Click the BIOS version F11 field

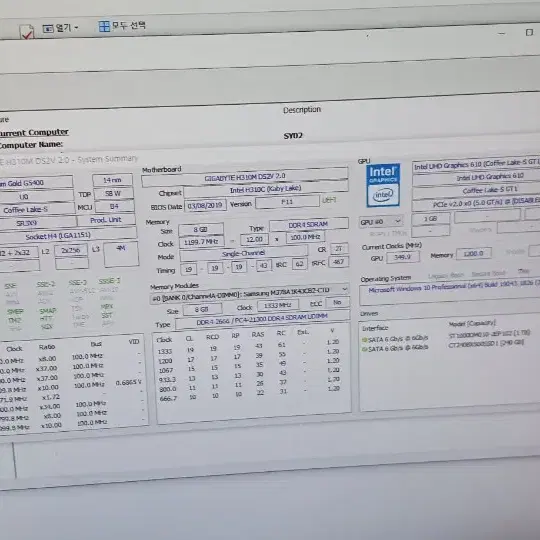pos(287,202)
